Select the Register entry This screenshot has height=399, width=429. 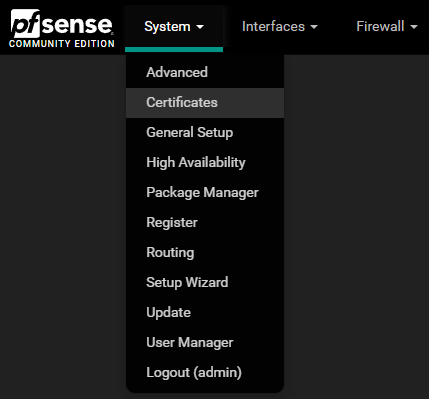[x=205, y=222]
